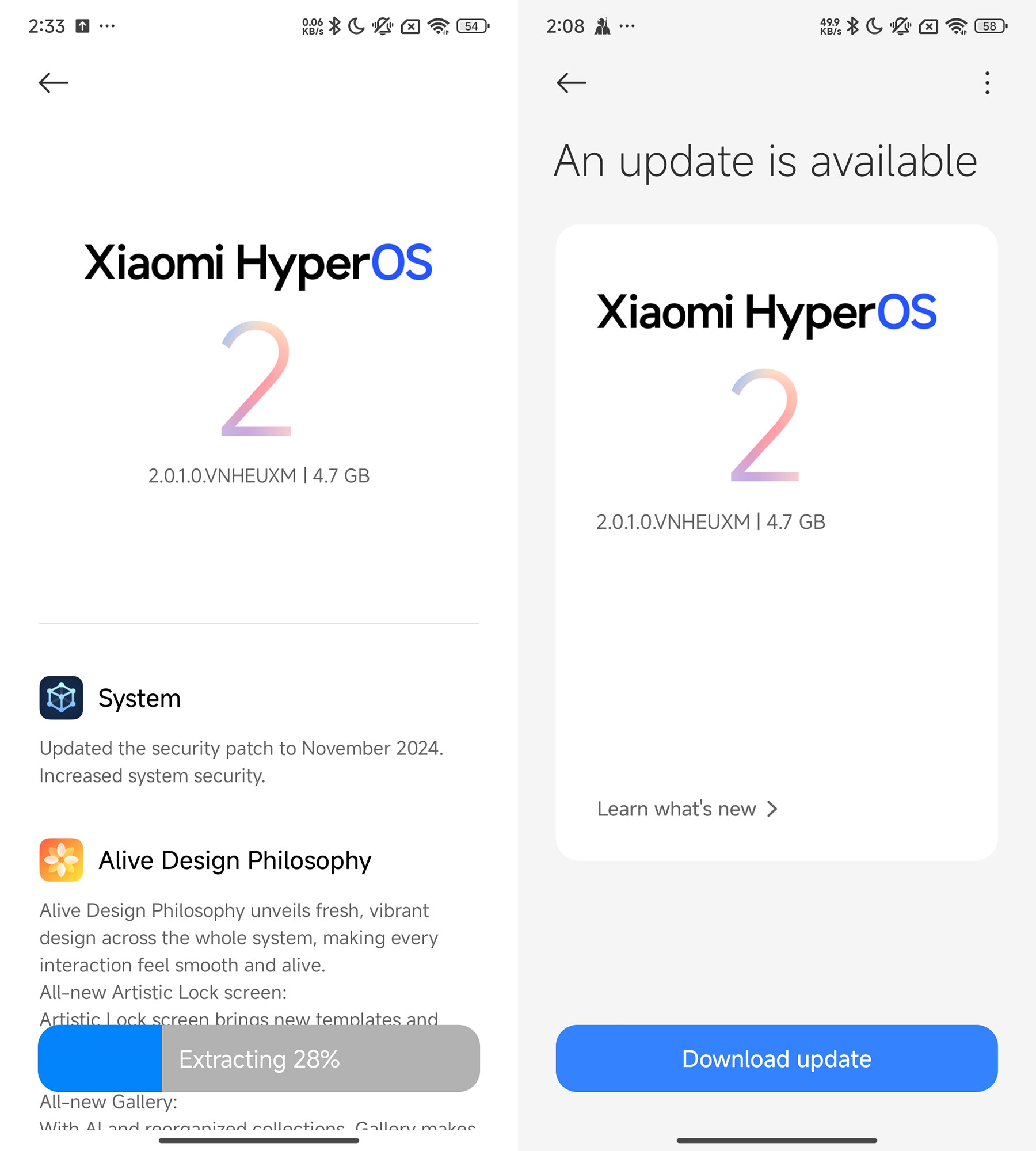Viewport: 1036px width, 1151px height.
Task: Tap the Wi-Fi icon in right status bar
Action: click(x=956, y=26)
